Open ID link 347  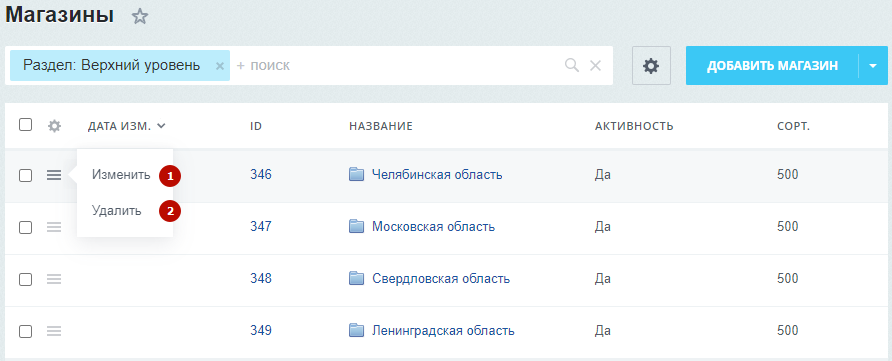(x=261, y=227)
